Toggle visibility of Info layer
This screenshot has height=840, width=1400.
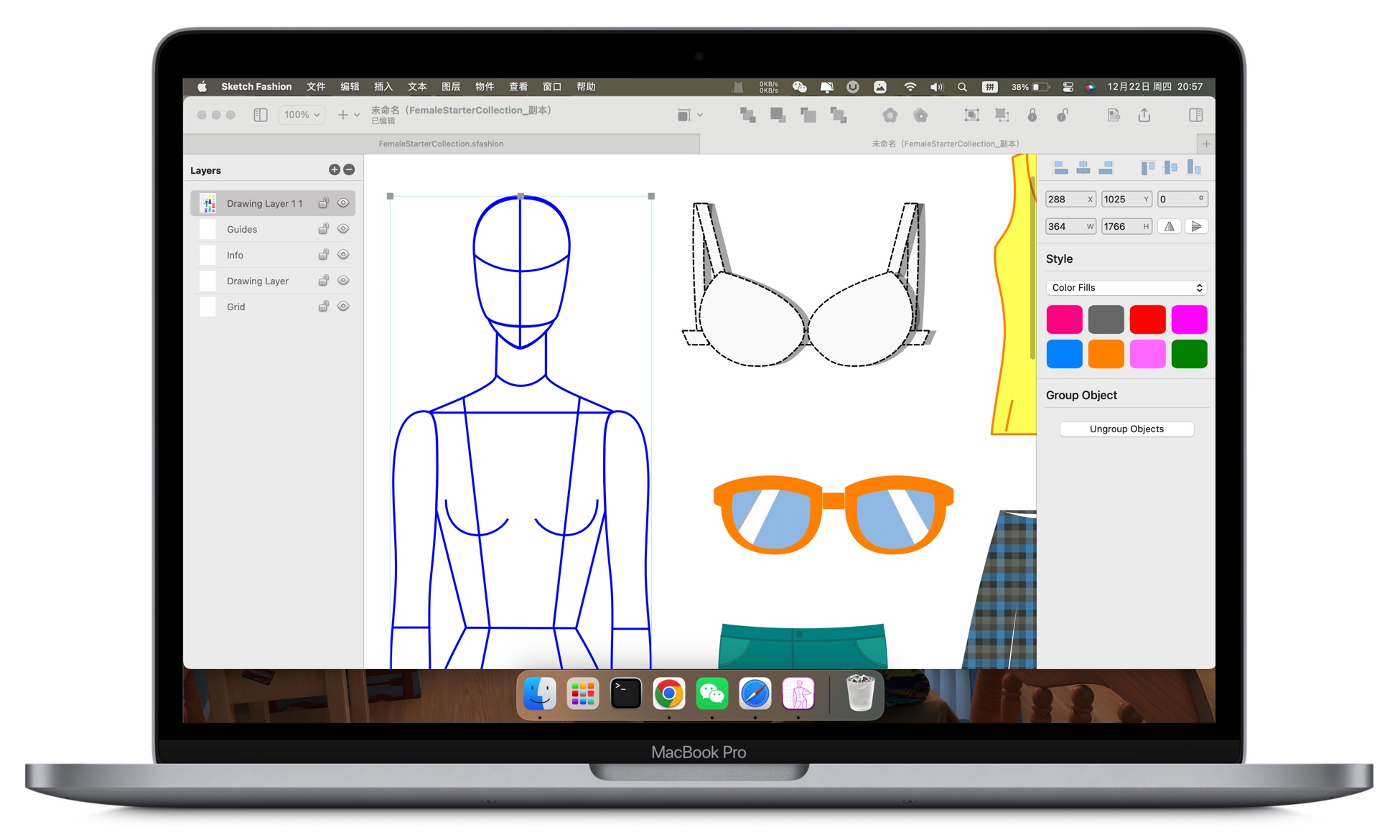coord(343,255)
